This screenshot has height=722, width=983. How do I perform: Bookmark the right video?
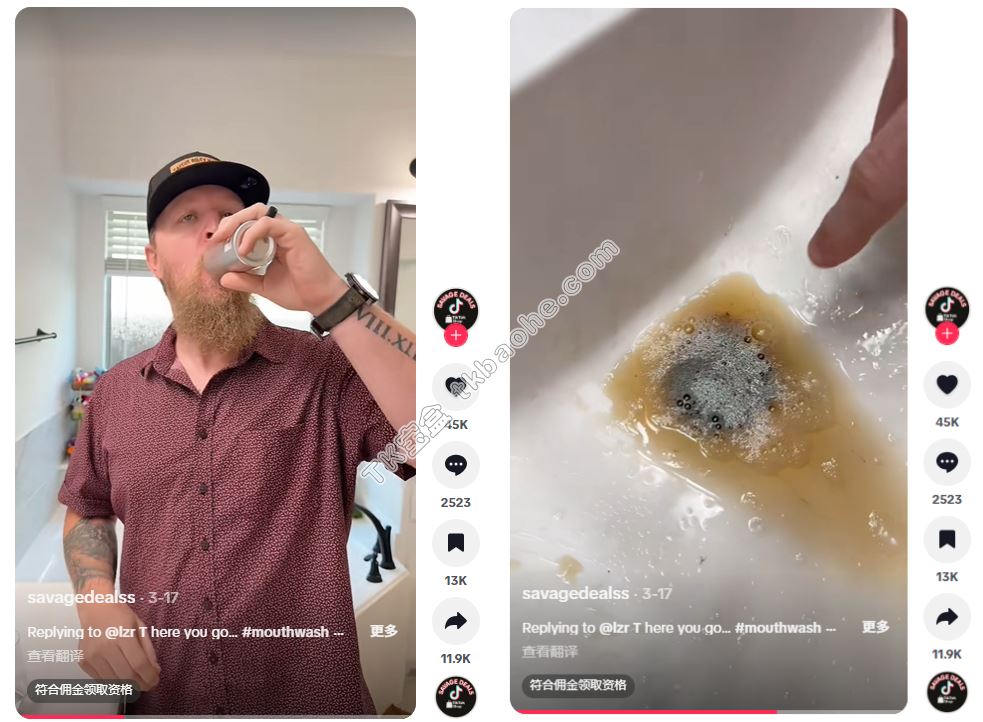[947, 539]
